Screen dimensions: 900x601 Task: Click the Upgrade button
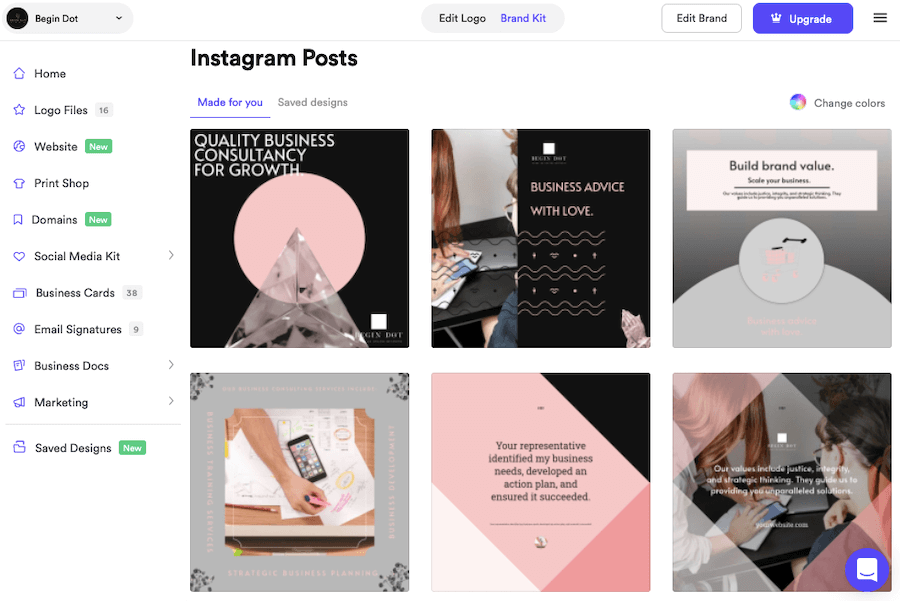click(802, 18)
